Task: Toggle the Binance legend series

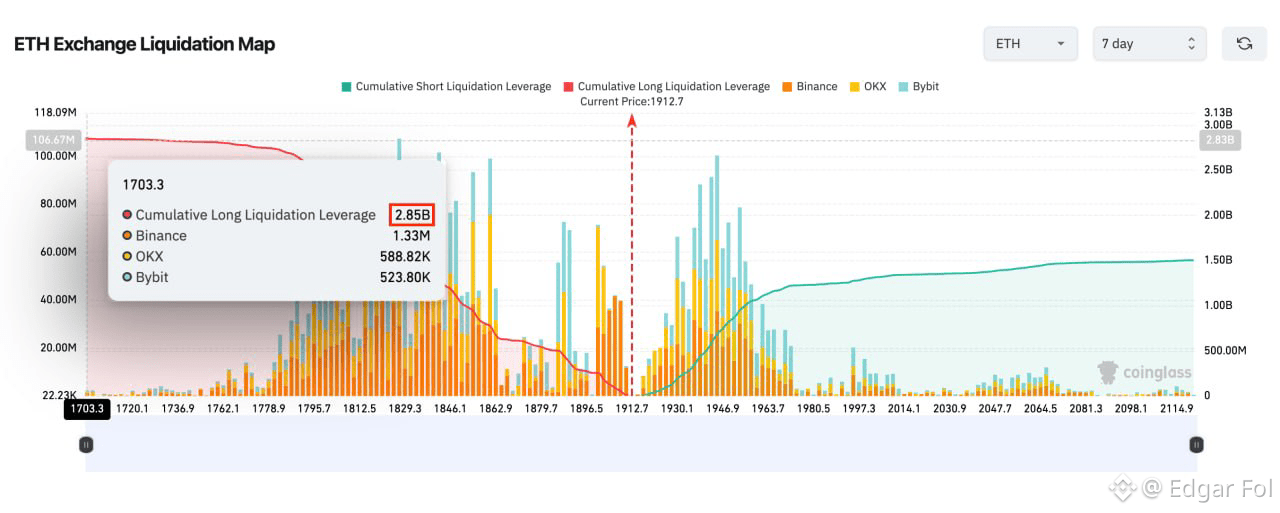Action: 809,87
